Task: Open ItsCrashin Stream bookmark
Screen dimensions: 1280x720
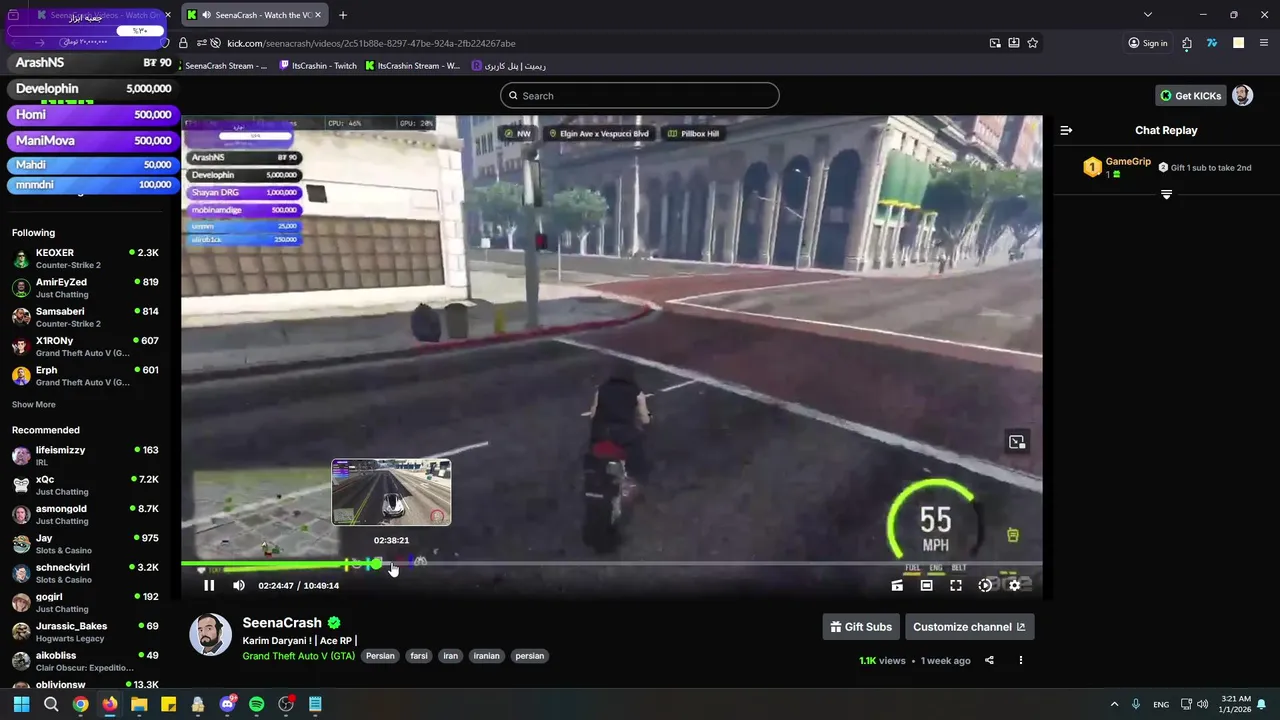Action: click(x=413, y=66)
